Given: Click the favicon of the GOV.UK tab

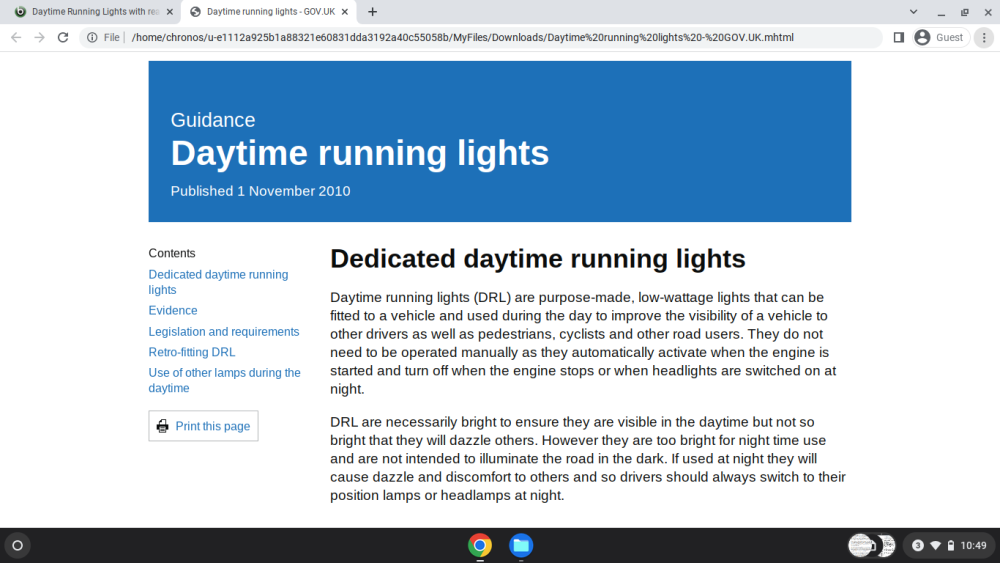Looking at the screenshot, I should [195, 11].
